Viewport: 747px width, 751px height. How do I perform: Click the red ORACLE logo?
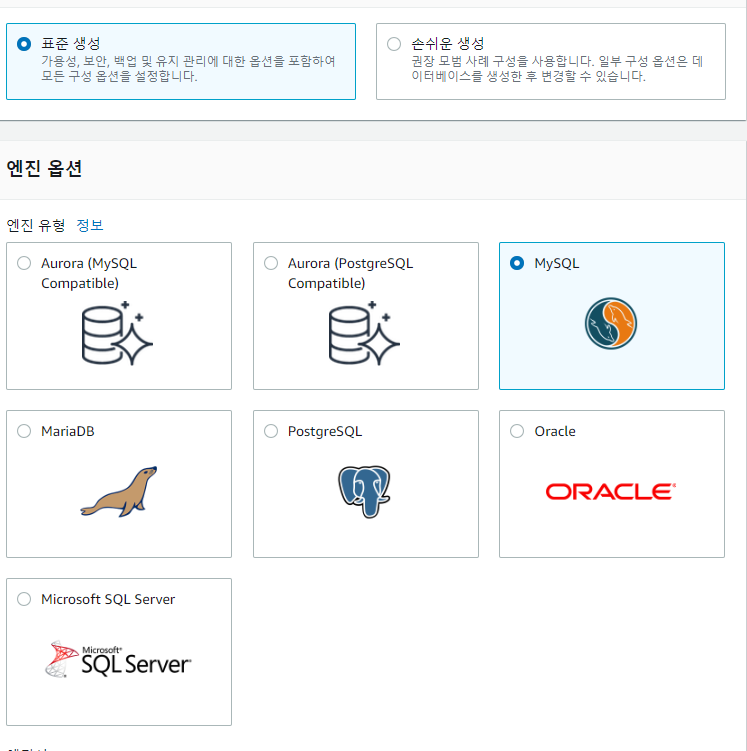click(611, 492)
